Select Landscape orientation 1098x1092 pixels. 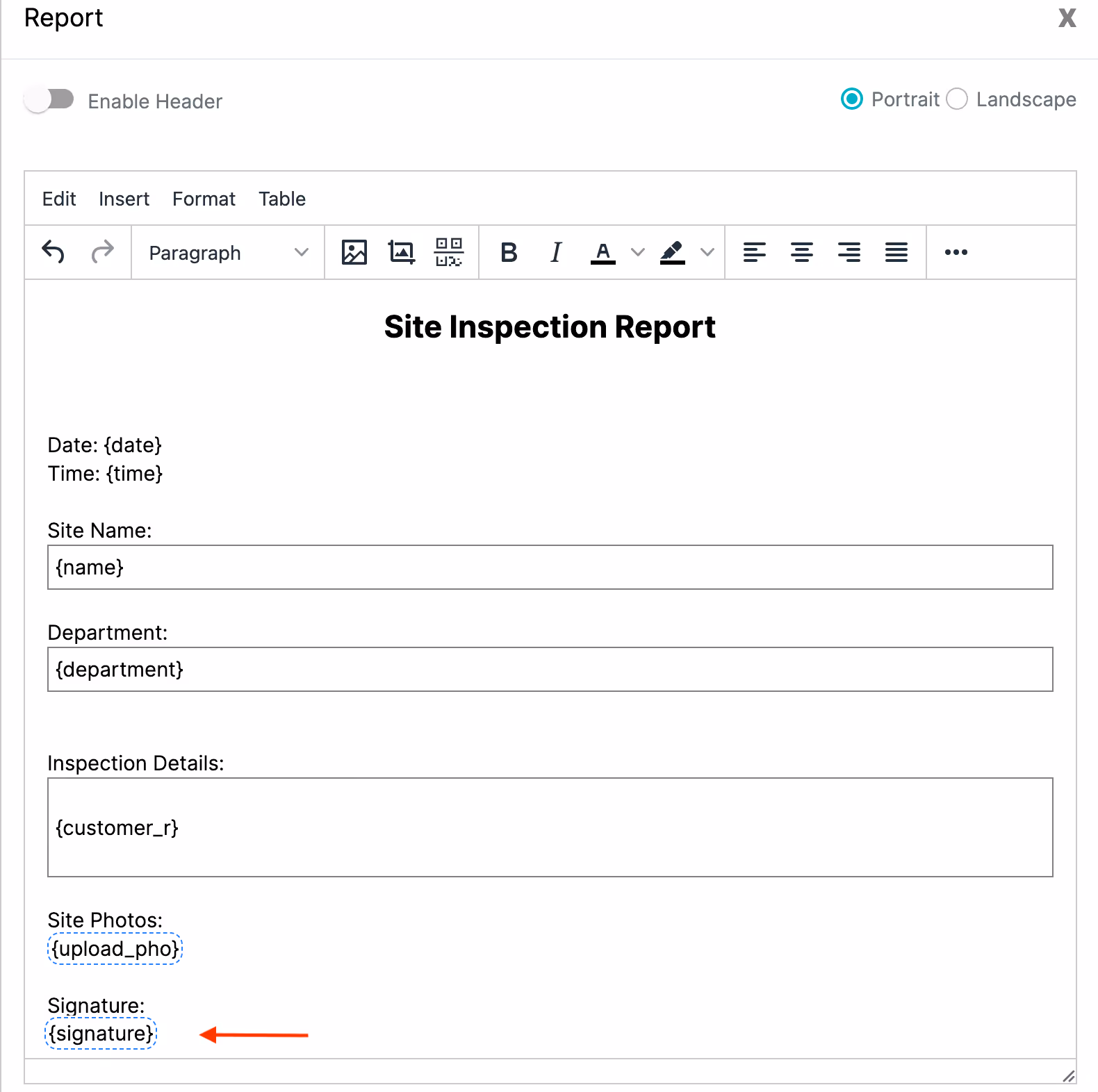coord(957,99)
